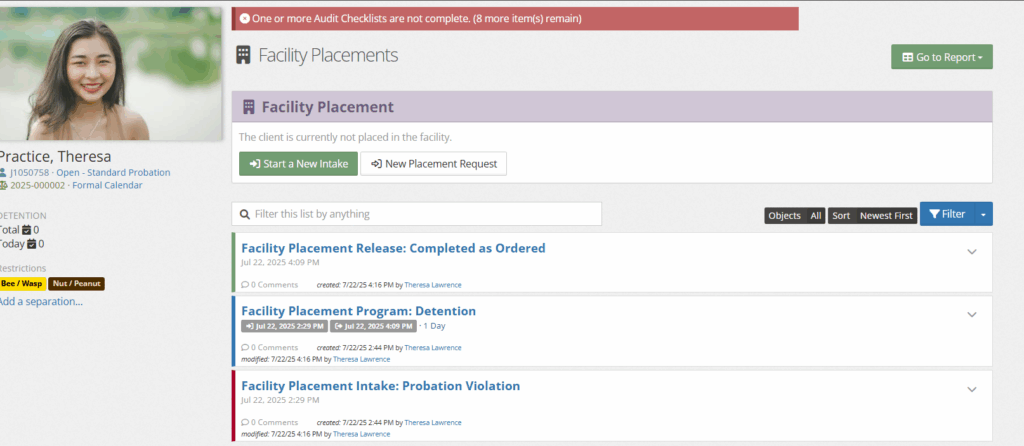Click the Jul 22, 2025 4:09 PM exit badge
This screenshot has height=446, width=1024.
[x=373, y=326]
